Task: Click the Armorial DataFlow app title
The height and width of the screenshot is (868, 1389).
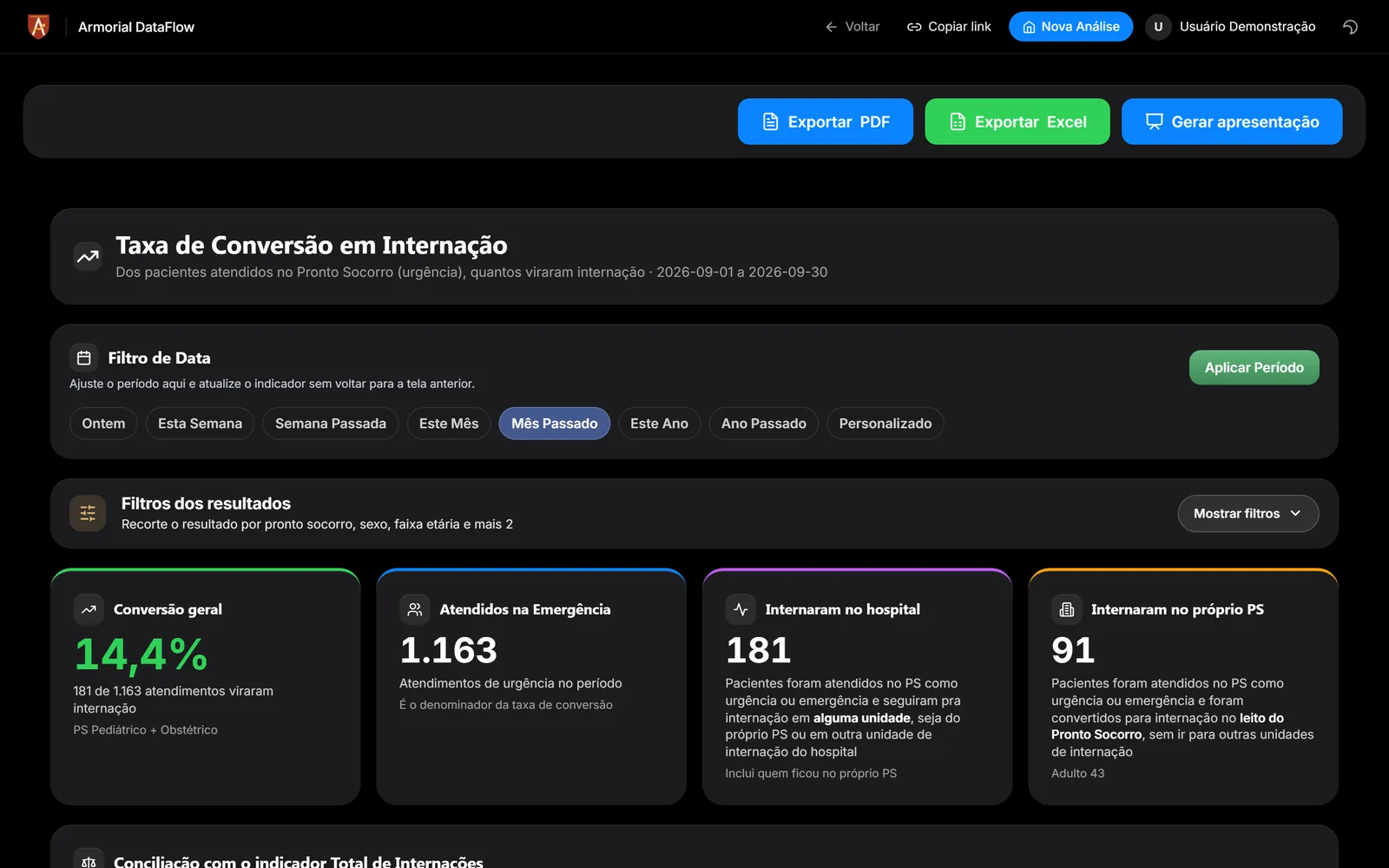Action: [136, 27]
